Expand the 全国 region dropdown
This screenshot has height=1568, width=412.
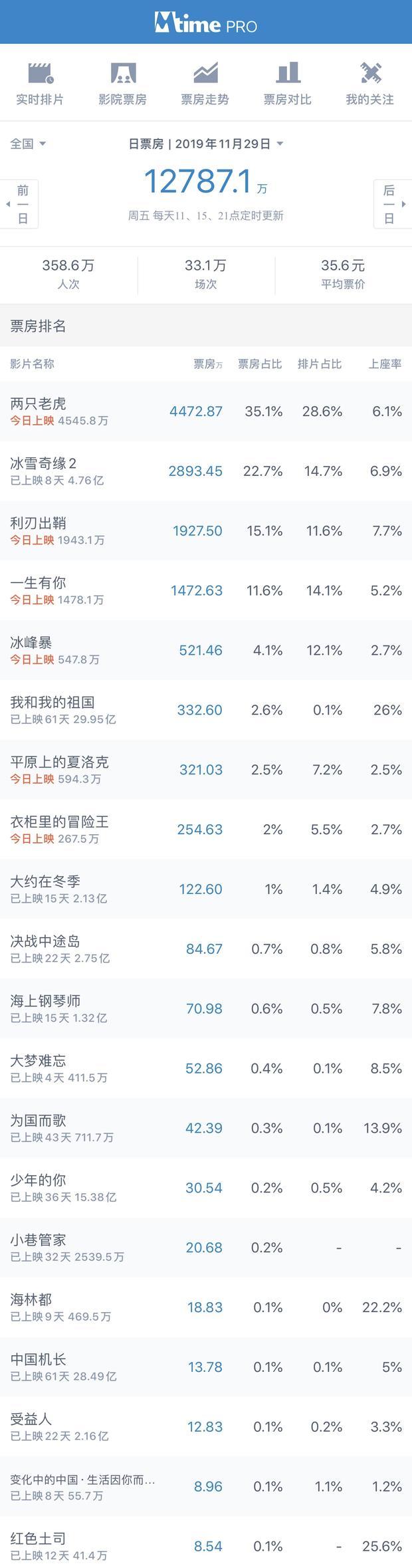[x=28, y=144]
